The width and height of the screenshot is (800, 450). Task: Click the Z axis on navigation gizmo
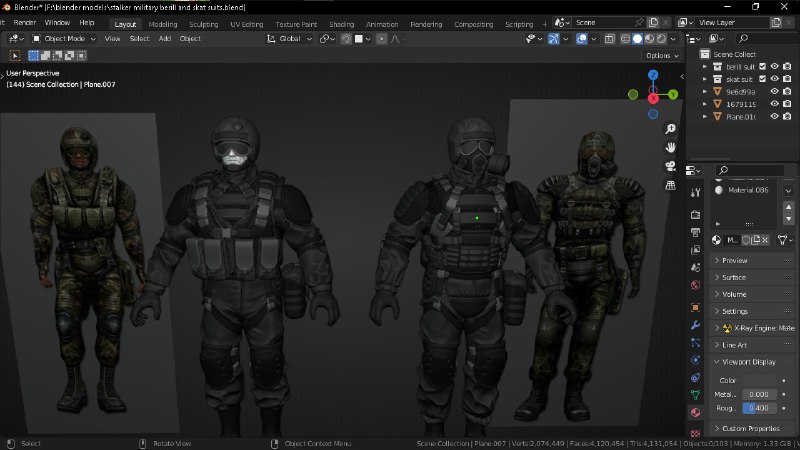tap(653, 75)
